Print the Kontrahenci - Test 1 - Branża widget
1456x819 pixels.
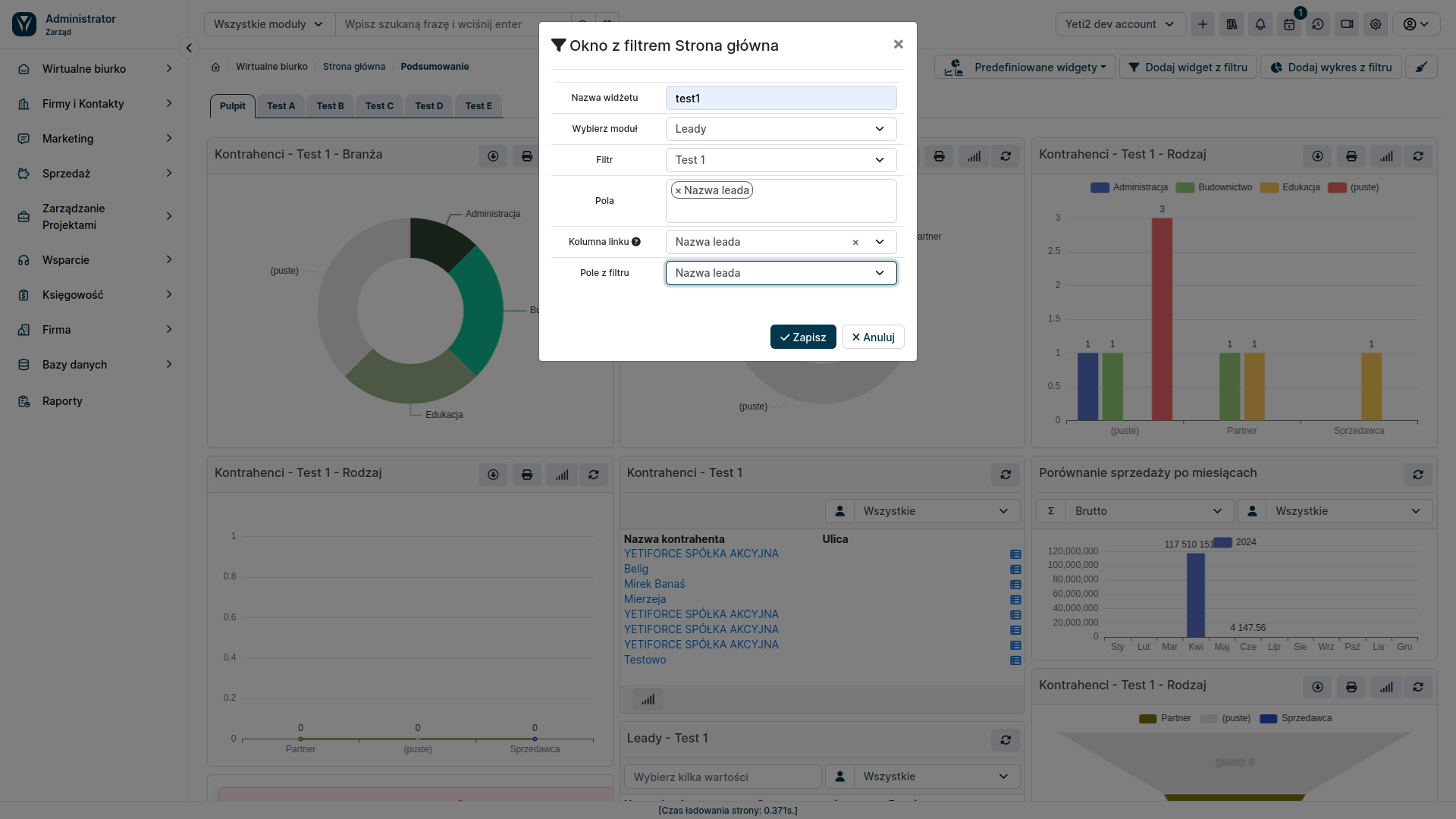[526, 156]
